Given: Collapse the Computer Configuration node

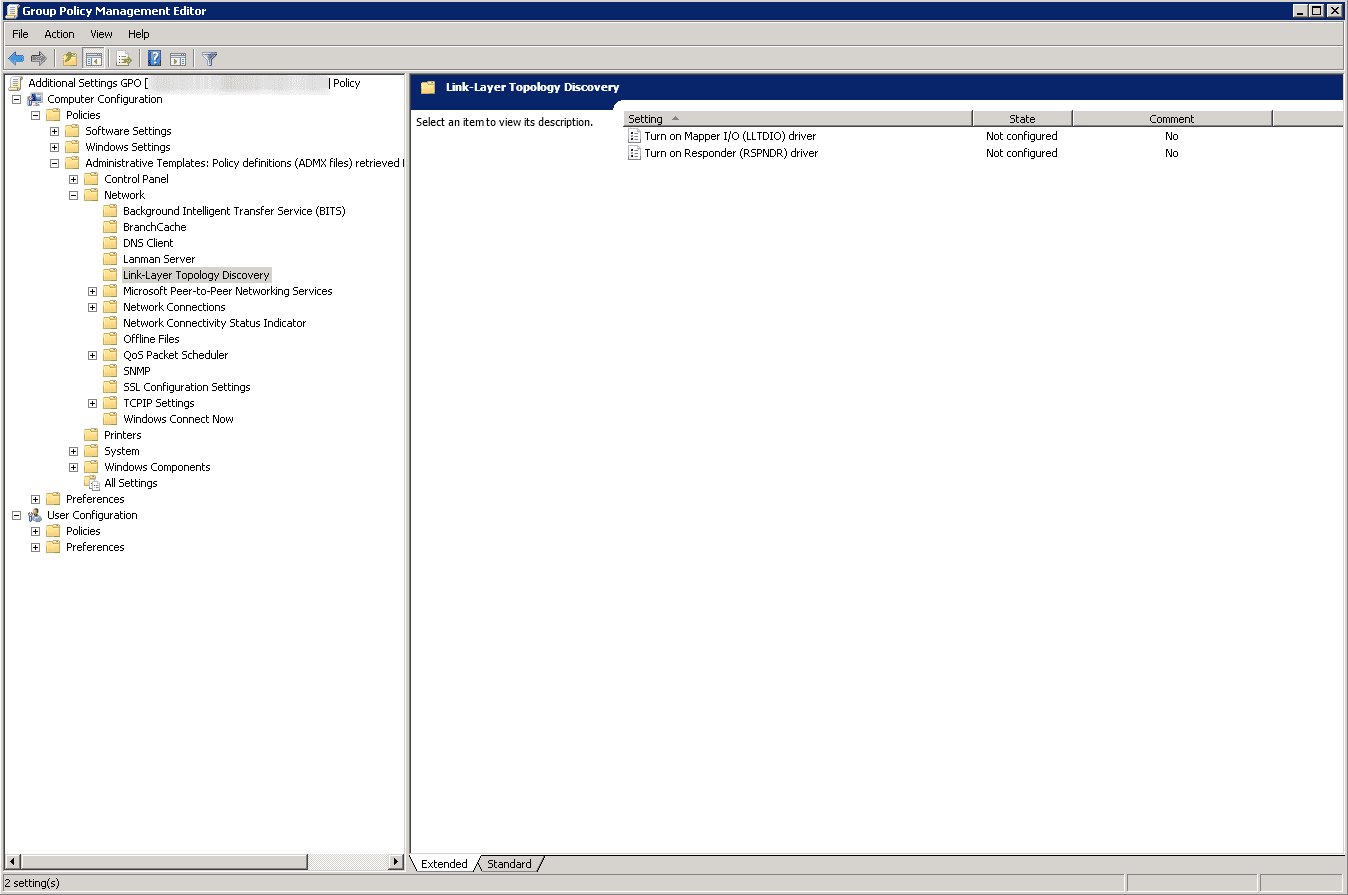Looking at the screenshot, I should (16, 99).
